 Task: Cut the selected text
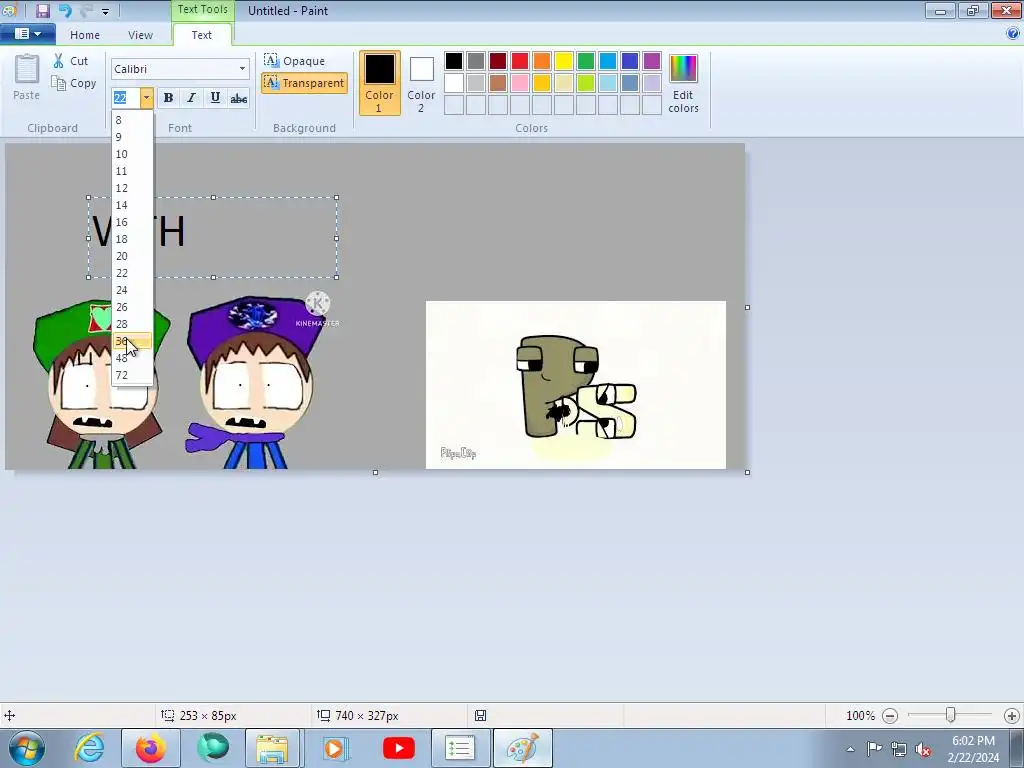(71, 61)
